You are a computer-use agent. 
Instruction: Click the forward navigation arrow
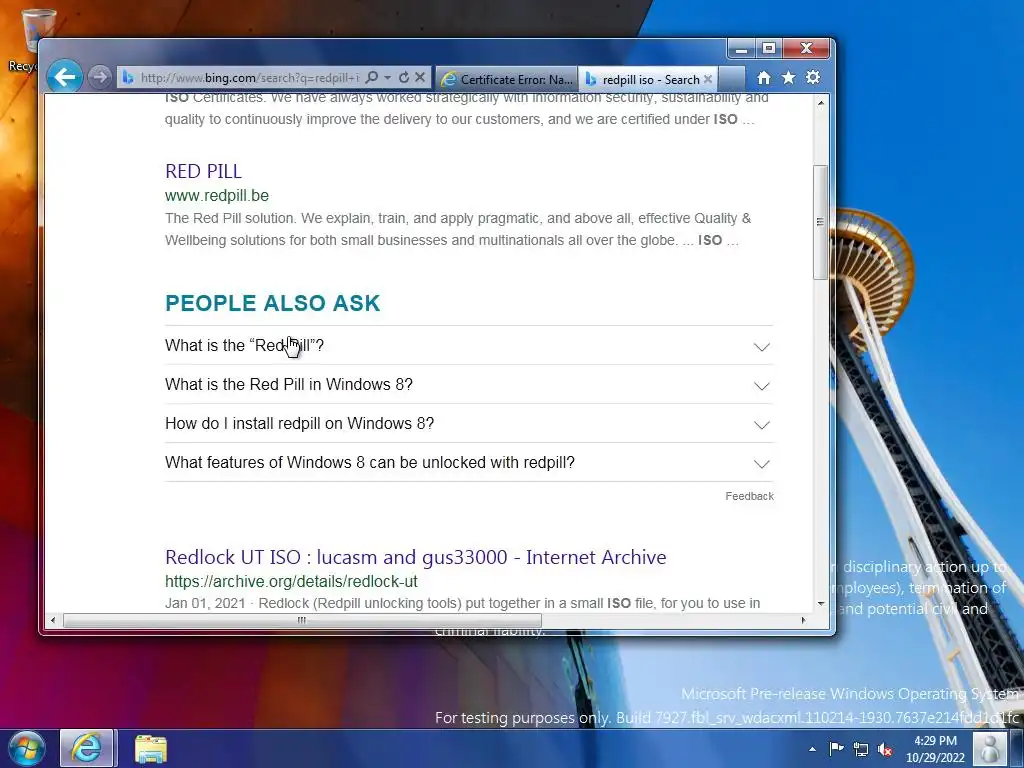tap(99, 77)
